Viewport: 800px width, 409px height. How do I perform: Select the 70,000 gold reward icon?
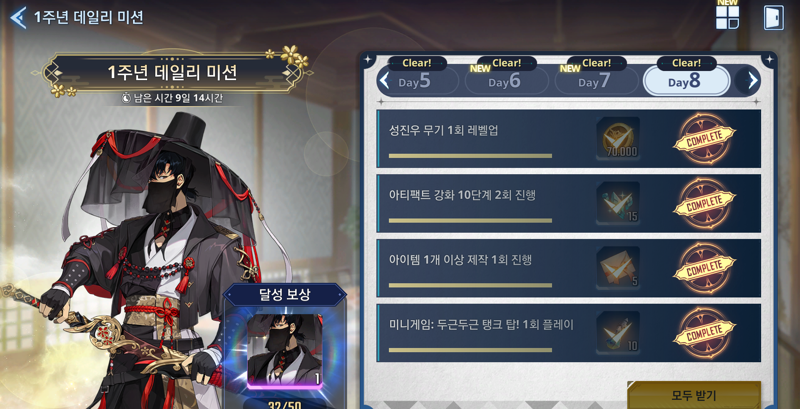click(x=618, y=138)
